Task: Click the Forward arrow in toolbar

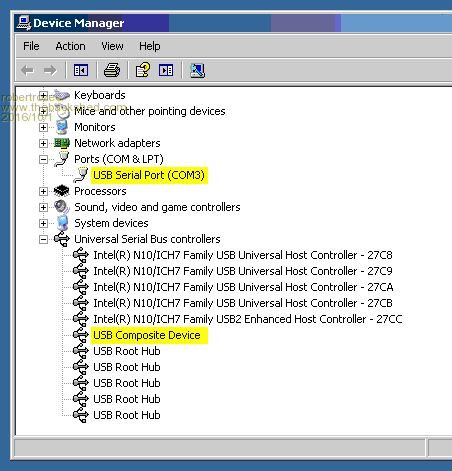Action: point(50,70)
